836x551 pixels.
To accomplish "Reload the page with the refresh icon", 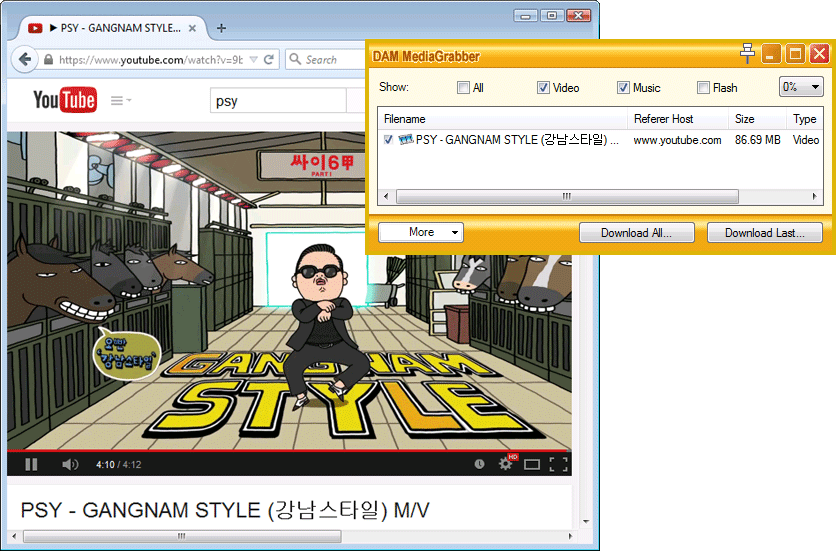I will [x=269, y=59].
